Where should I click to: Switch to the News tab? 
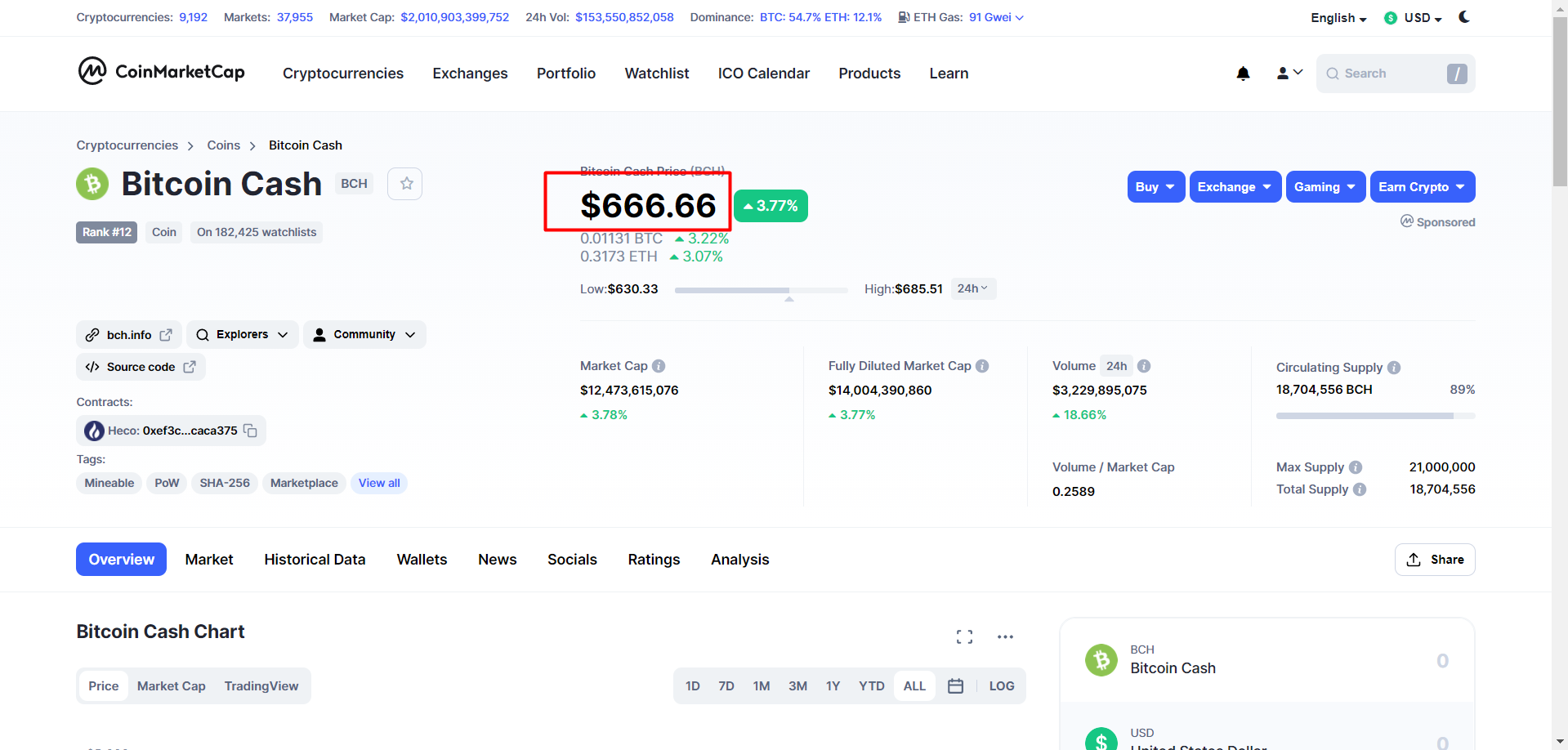tap(498, 560)
